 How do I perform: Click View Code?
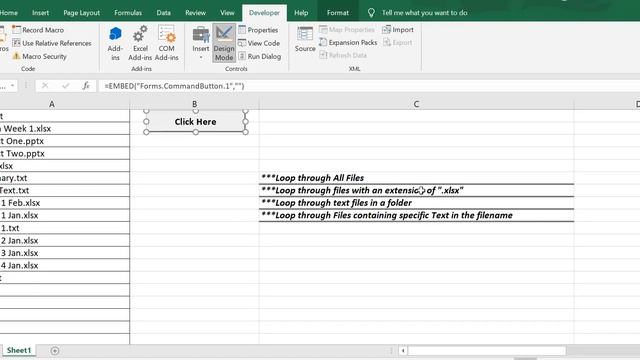pos(259,43)
